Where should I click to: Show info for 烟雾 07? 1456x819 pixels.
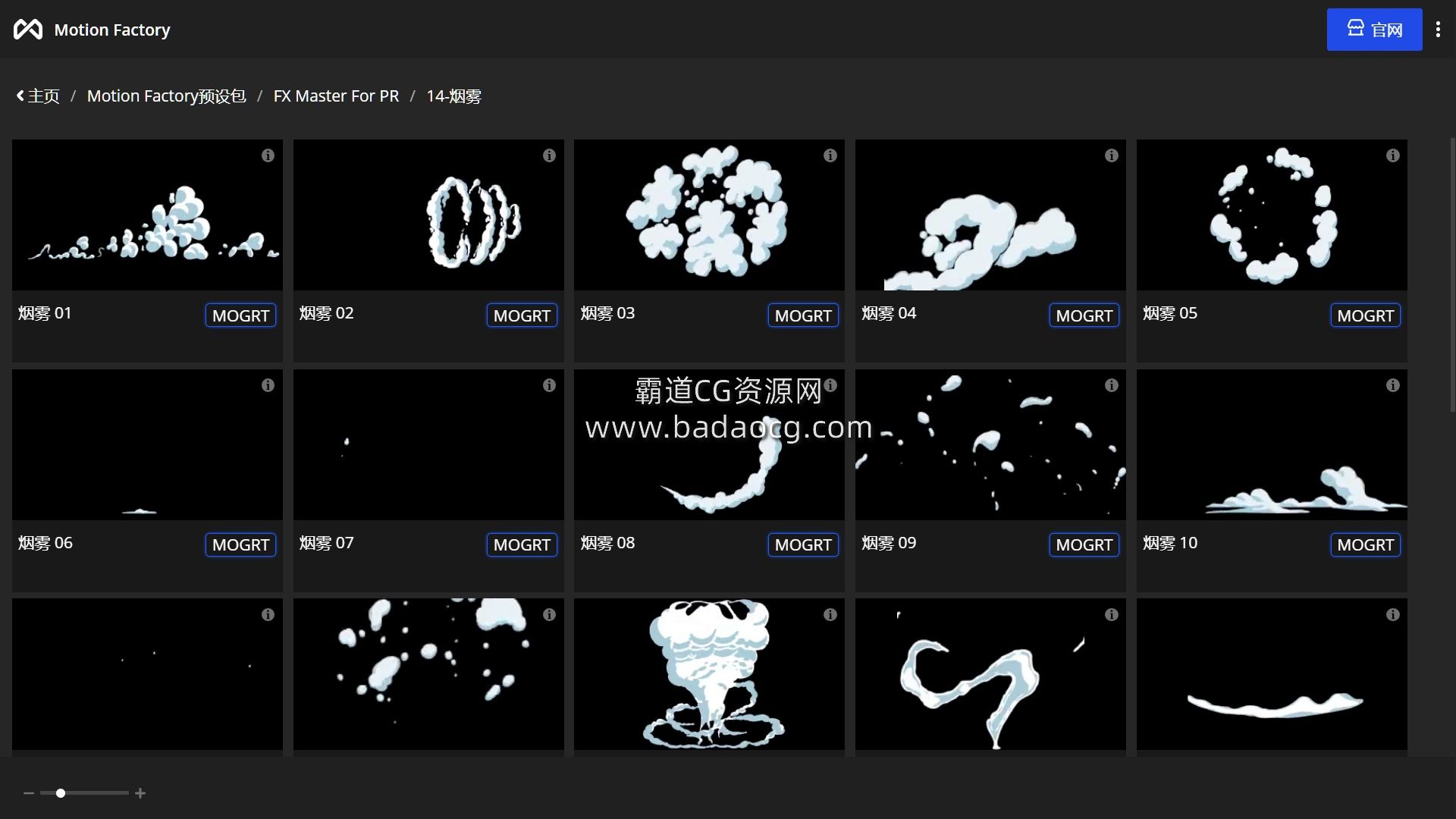[549, 385]
